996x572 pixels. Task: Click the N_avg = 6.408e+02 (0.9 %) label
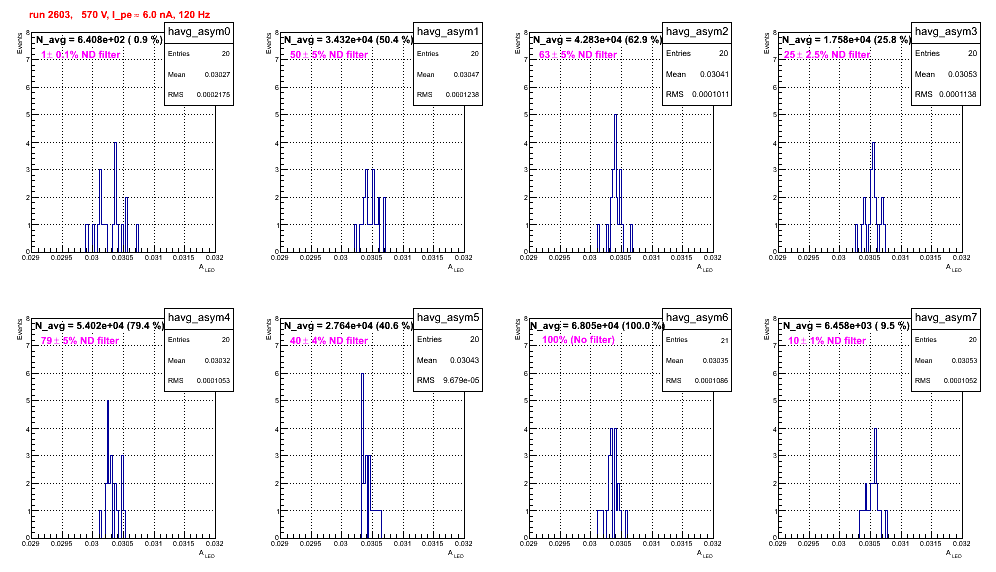click(x=99, y=40)
